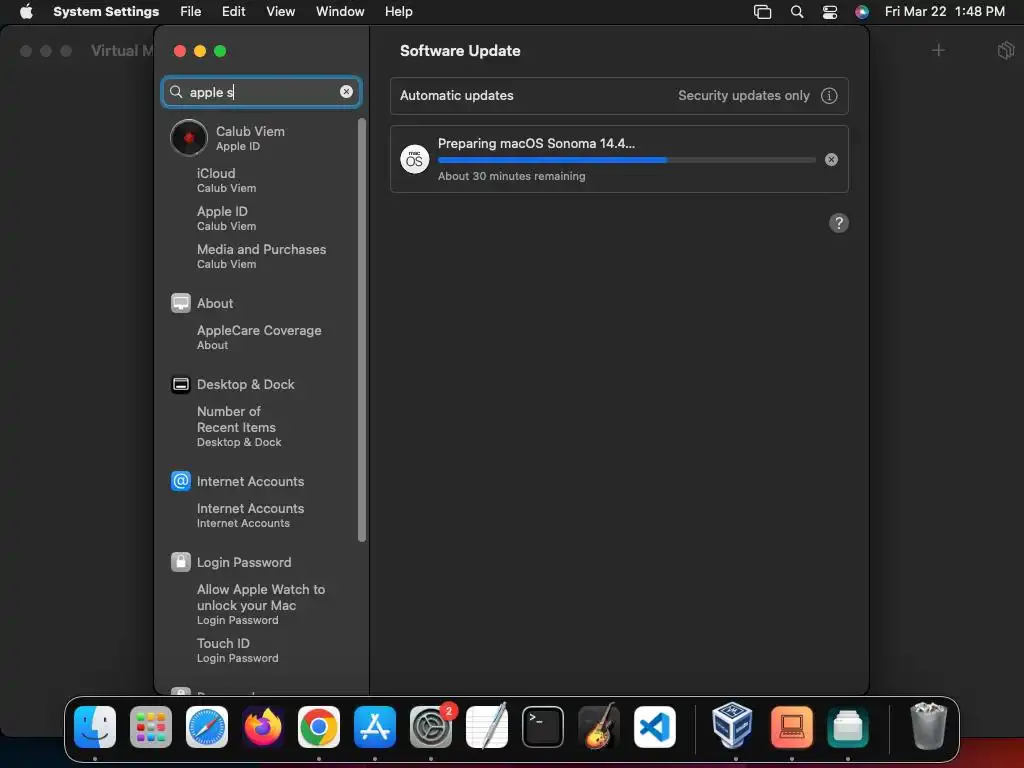
Task: Open TextEdit from the Dock
Action: click(x=487, y=727)
